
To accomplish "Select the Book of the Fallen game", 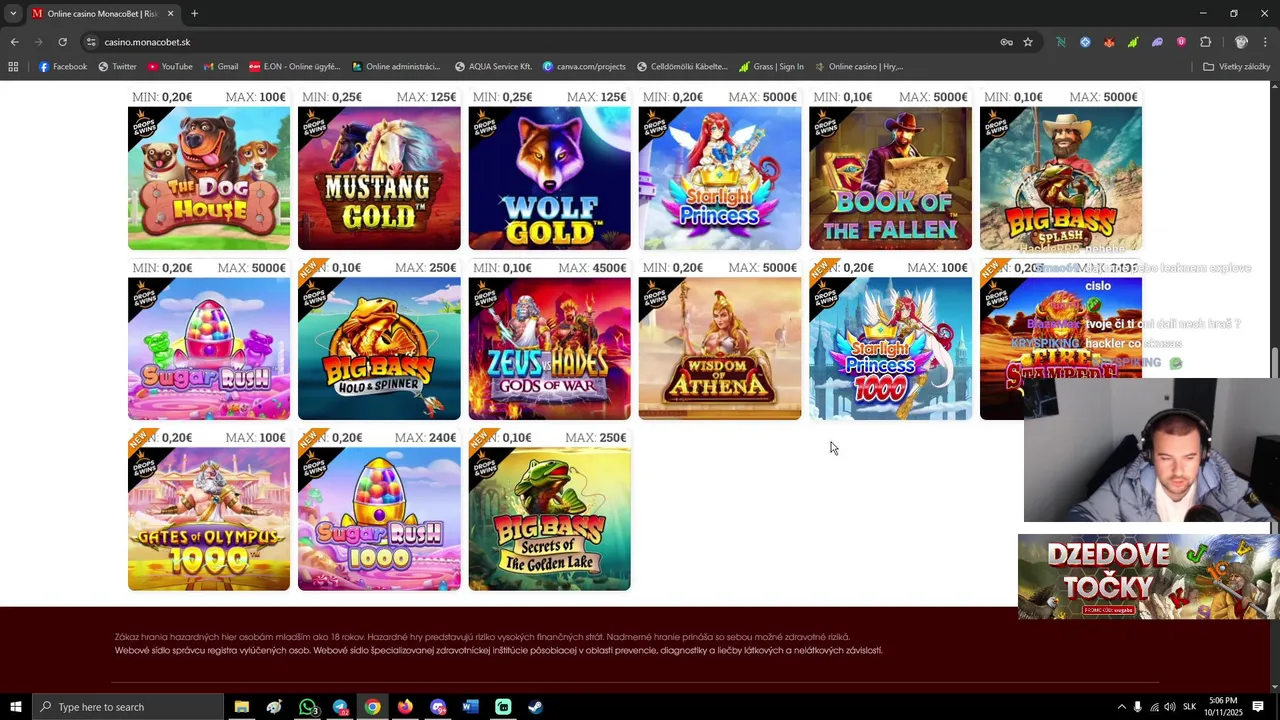I will (x=890, y=178).
